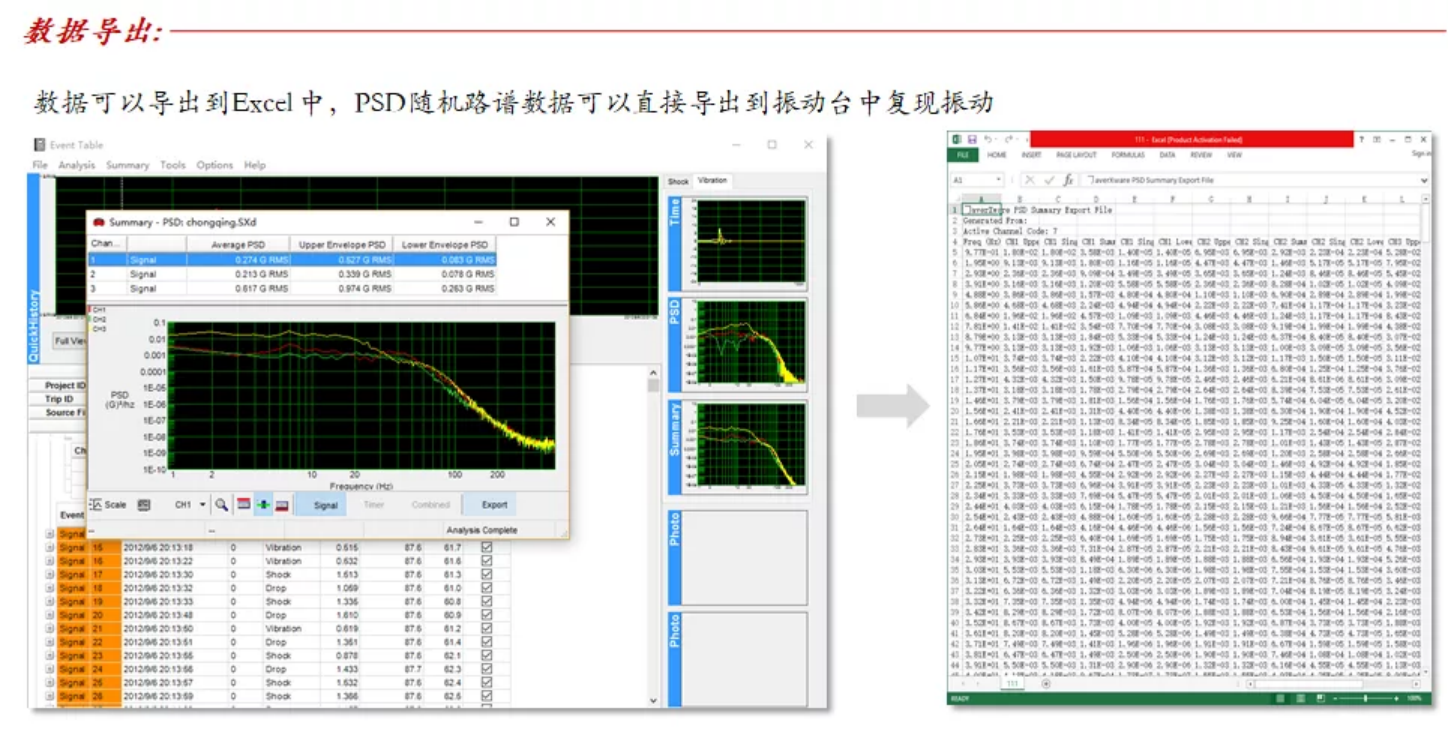Click the Excel formula bar enter checkmark

point(1049,180)
